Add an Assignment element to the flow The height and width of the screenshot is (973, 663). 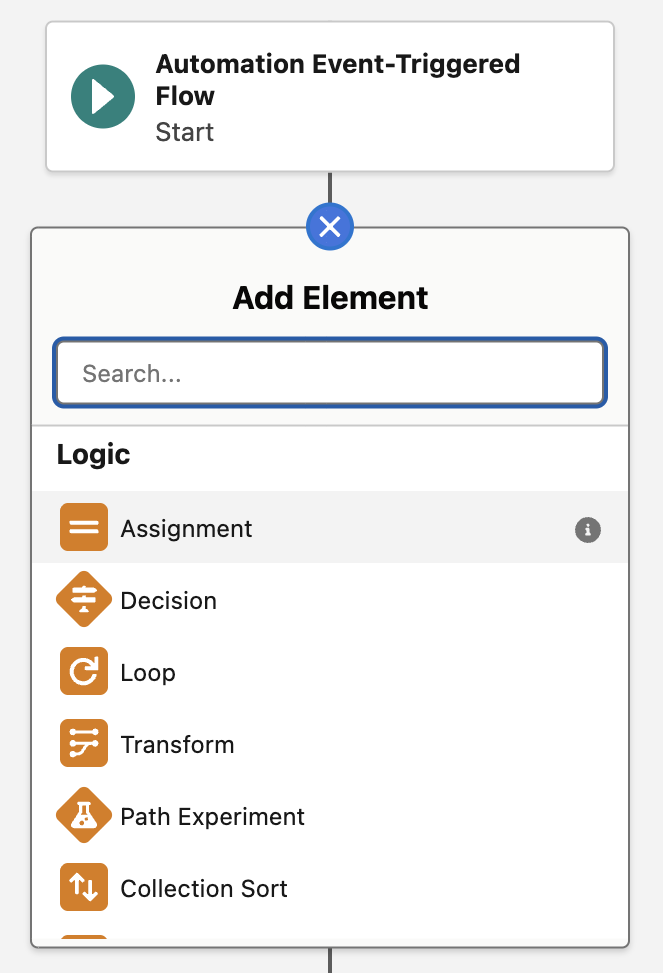tap(185, 528)
